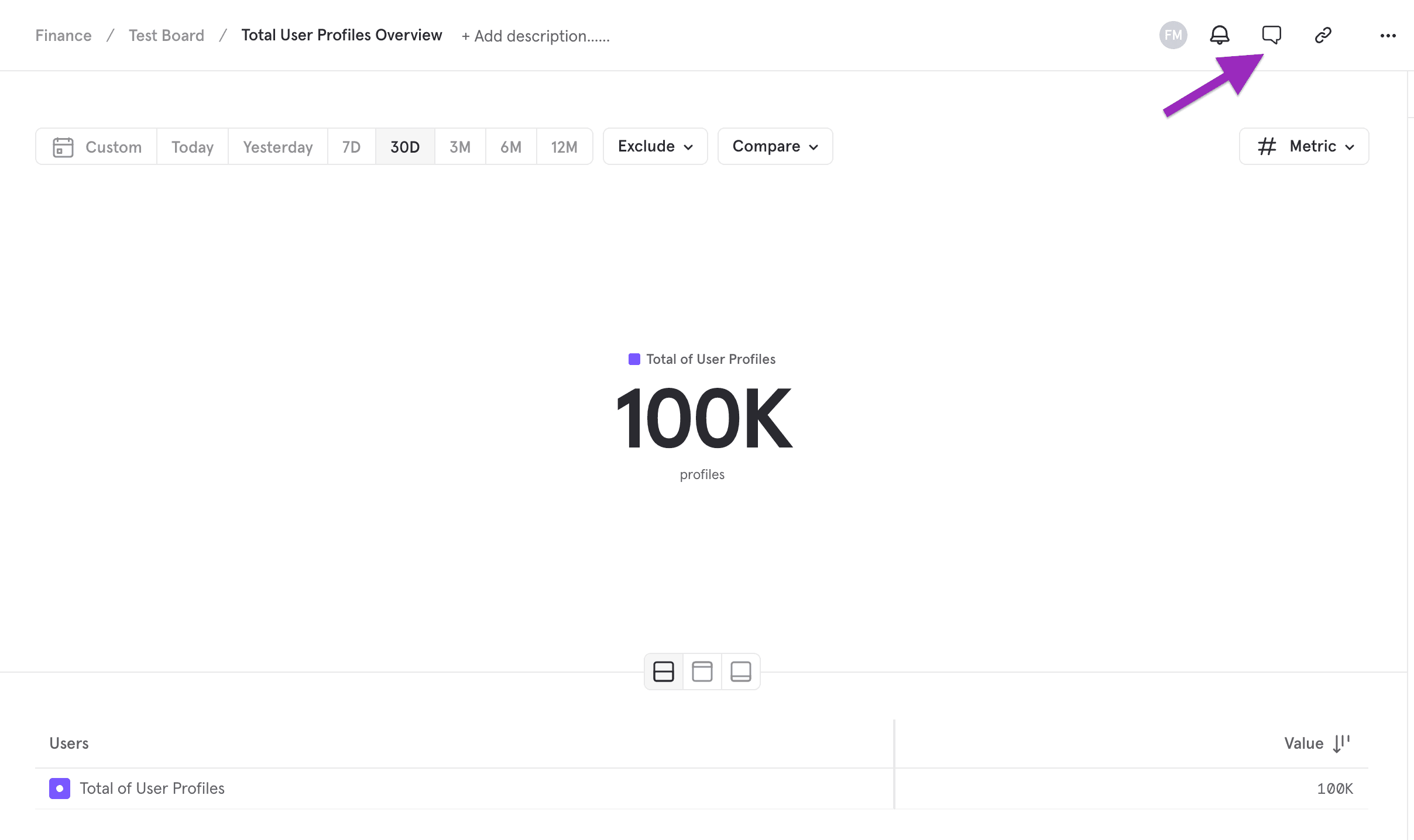Expand the Exclude dropdown

[655, 146]
